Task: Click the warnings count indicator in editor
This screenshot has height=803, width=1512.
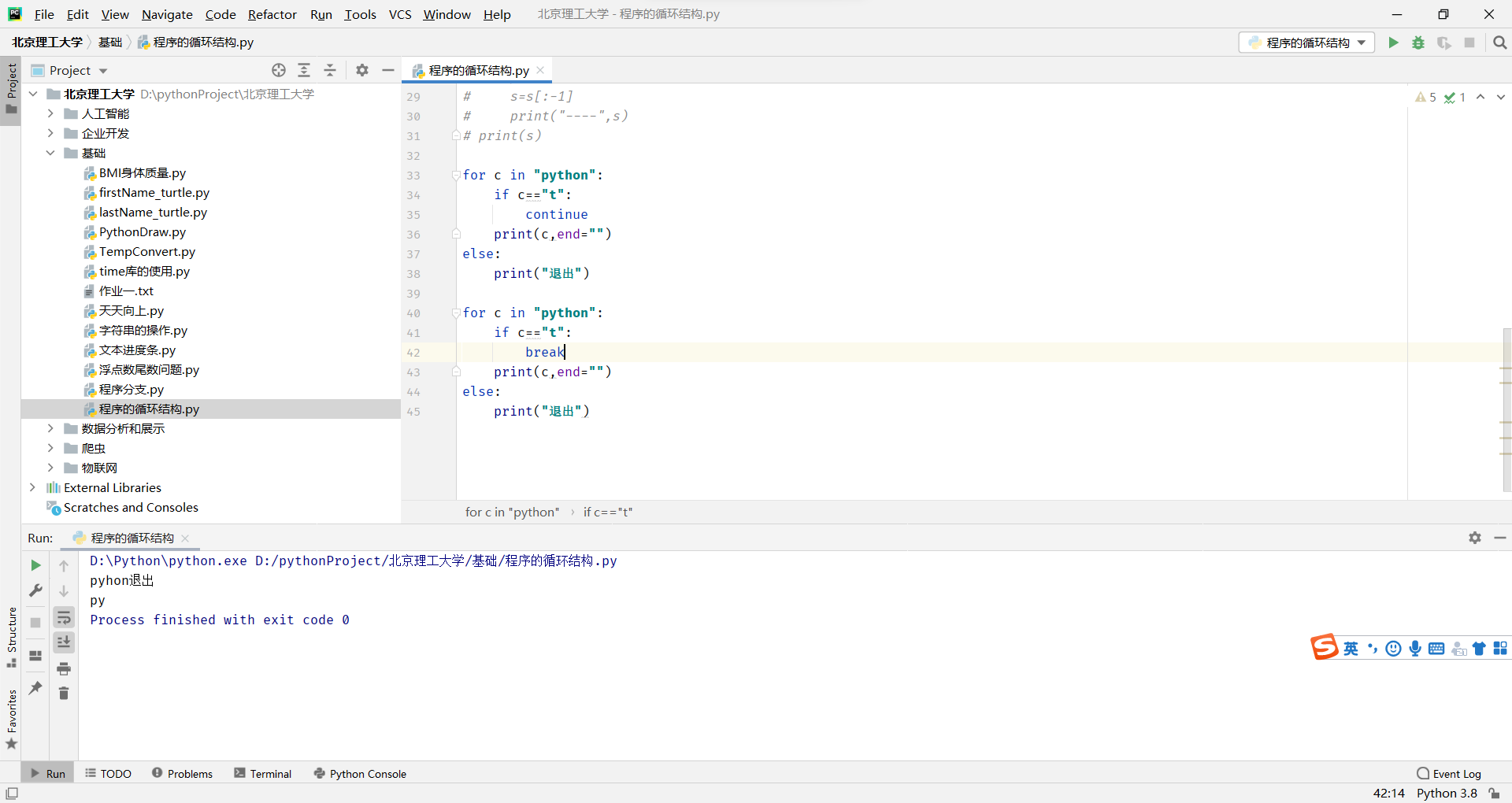Action: 1426,97
